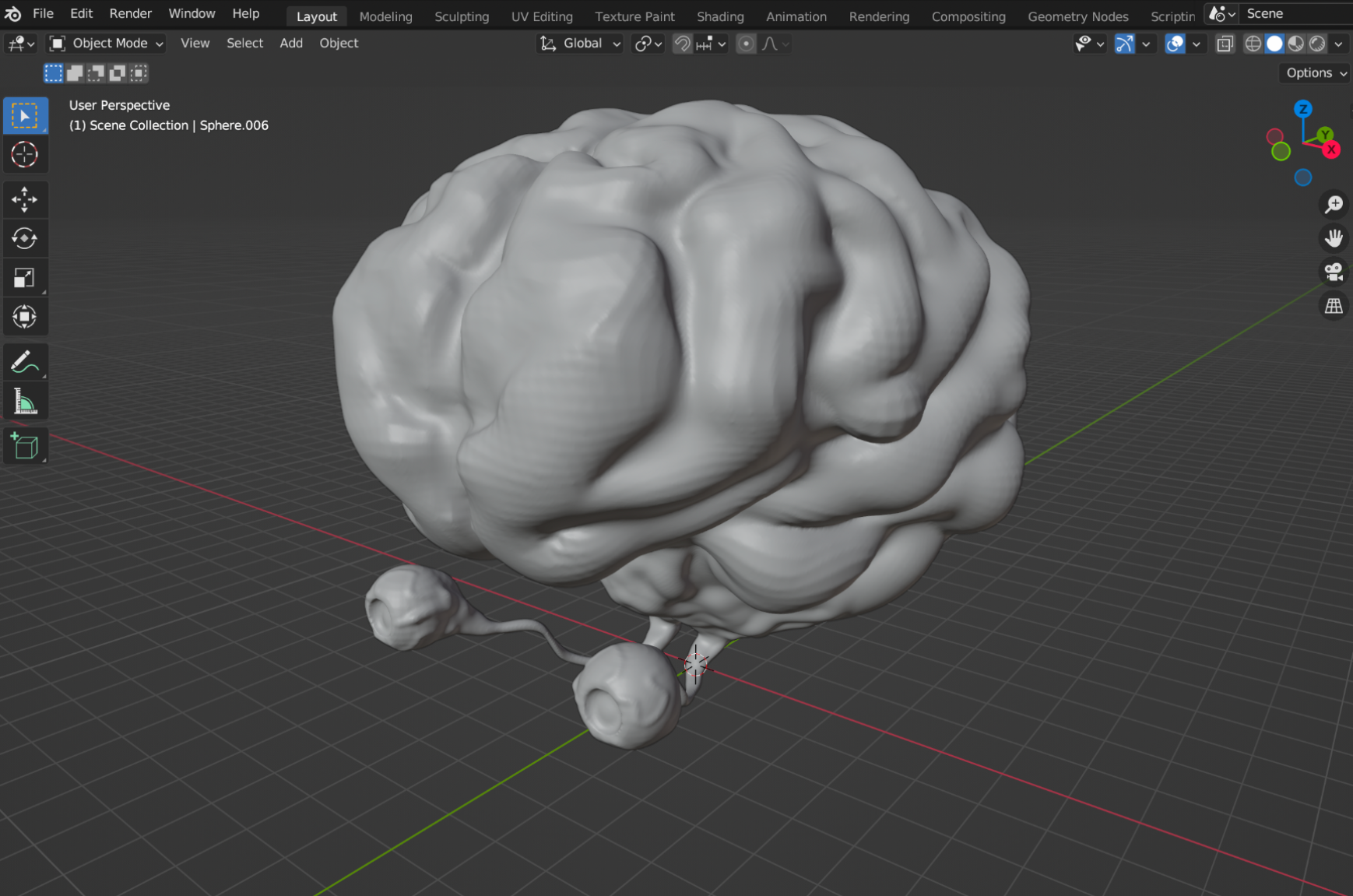Toggle viewport overlays
Viewport: 1353px width, 896px height.
(x=1175, y=44)
